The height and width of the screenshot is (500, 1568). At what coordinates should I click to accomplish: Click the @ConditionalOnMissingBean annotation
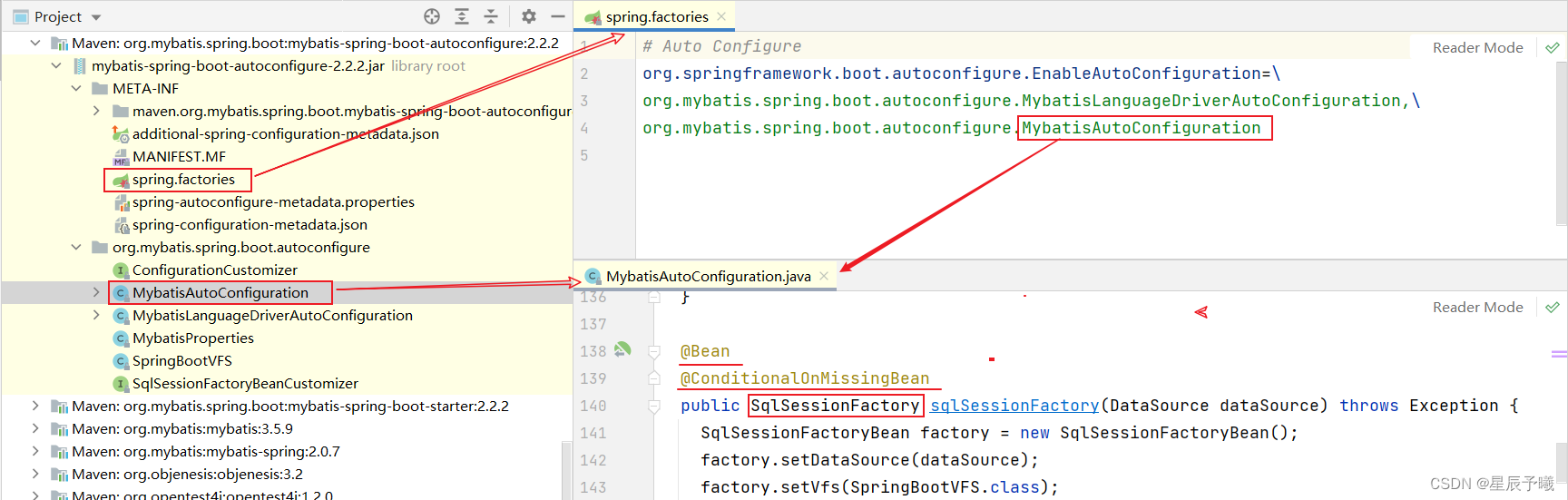tap(805, 378)
